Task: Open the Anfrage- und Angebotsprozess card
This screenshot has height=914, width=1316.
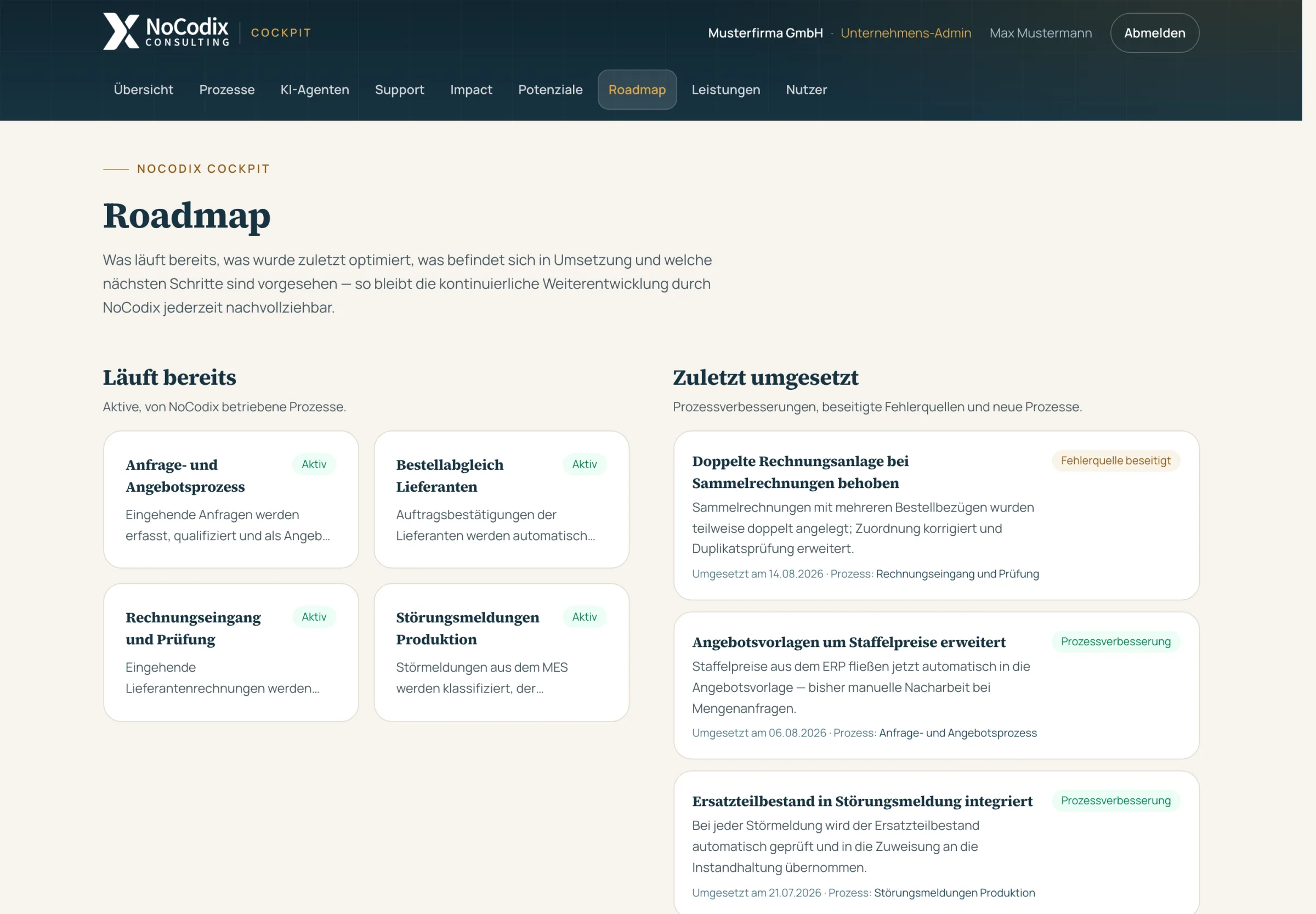Action: pos(231,499)
